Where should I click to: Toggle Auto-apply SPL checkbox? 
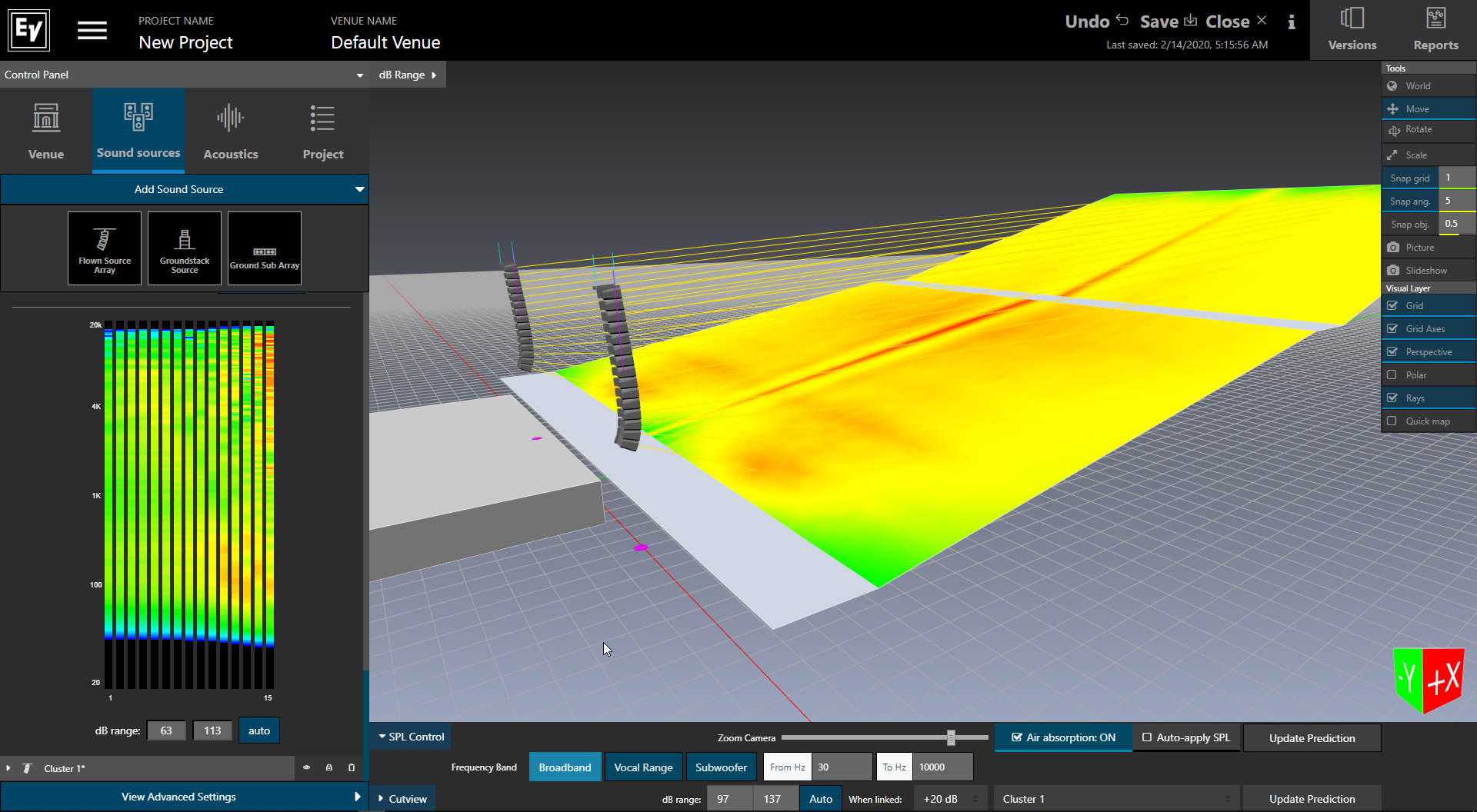pyautogui.click(x=1147, y=737)
